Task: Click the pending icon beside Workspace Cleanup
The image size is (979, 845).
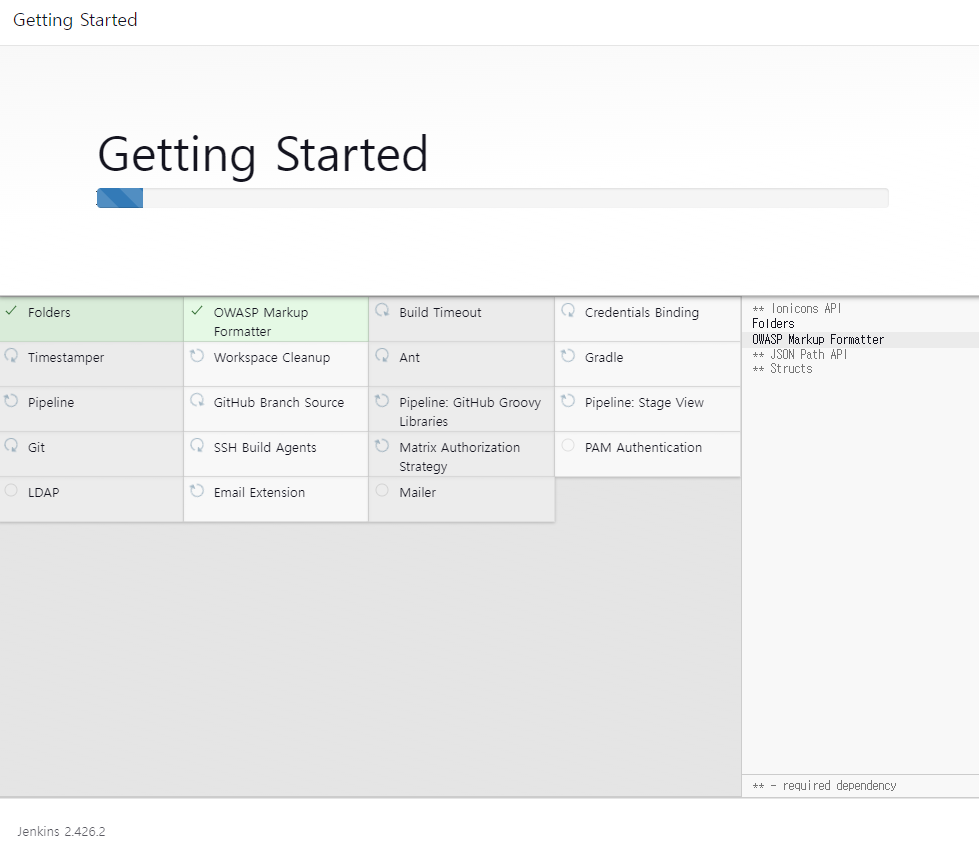Action: click(197, 355)
